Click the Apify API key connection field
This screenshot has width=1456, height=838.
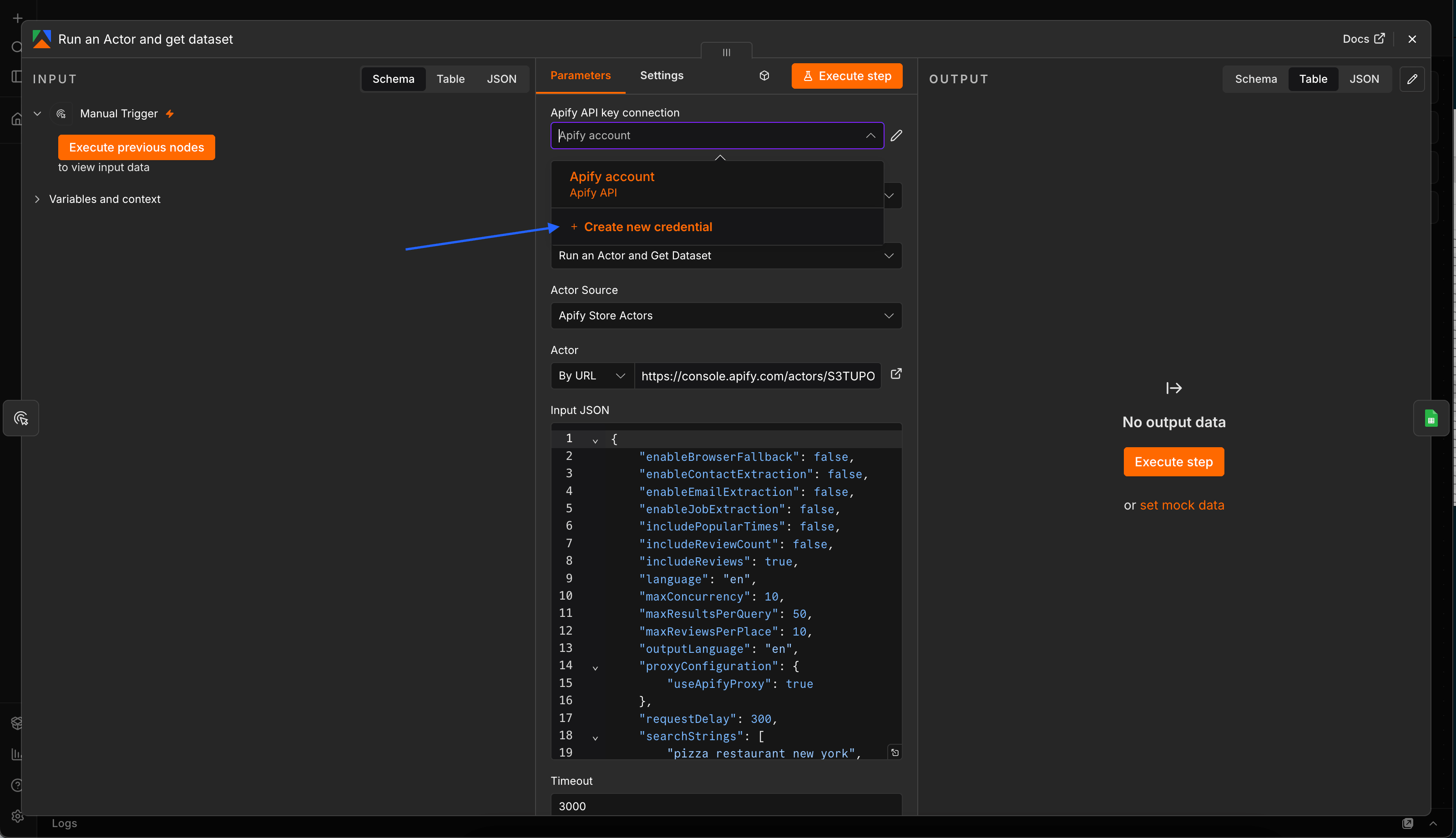(717, 136)
